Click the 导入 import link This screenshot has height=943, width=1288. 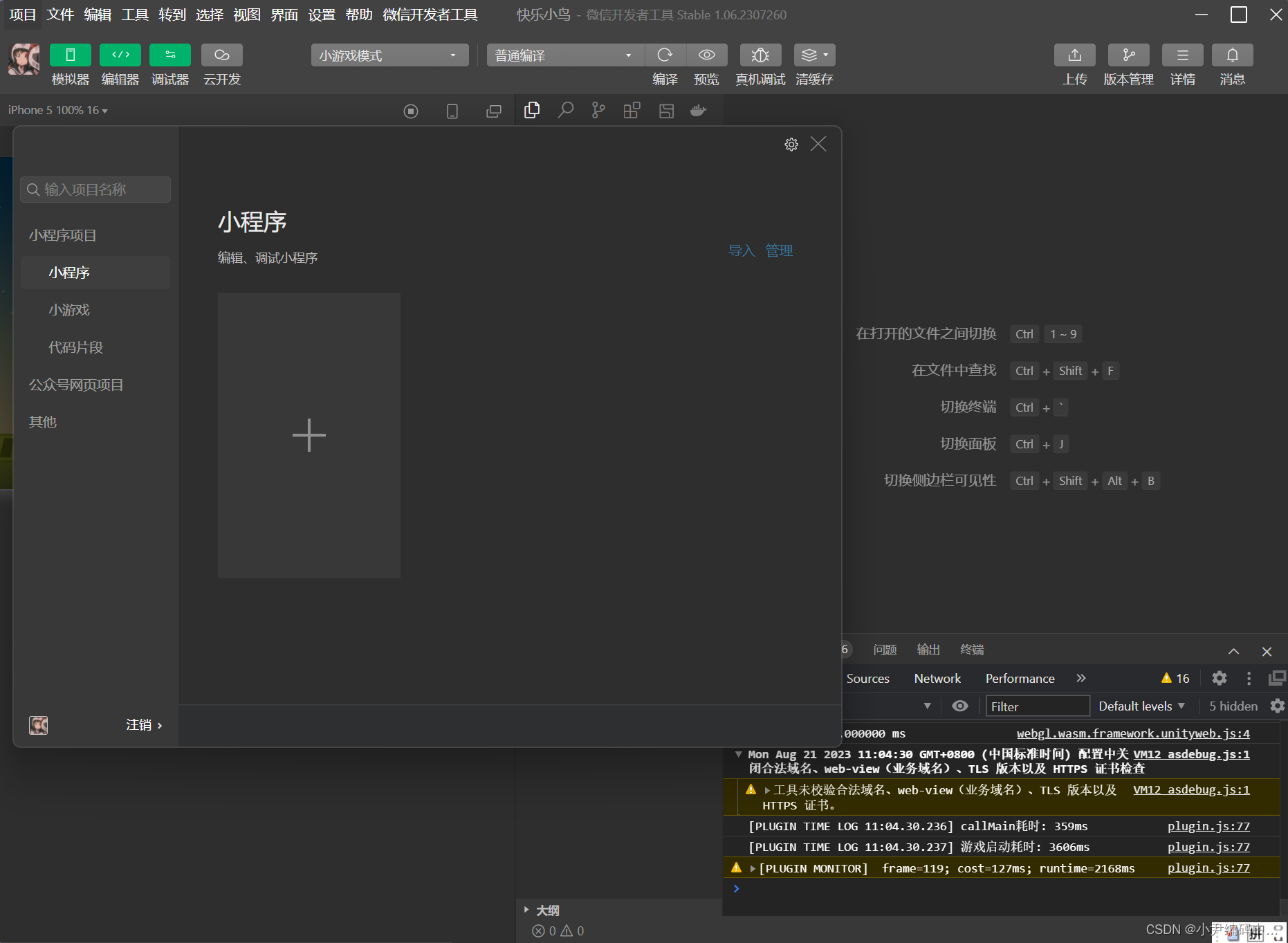pyautogui.click(x=741, y=250)
